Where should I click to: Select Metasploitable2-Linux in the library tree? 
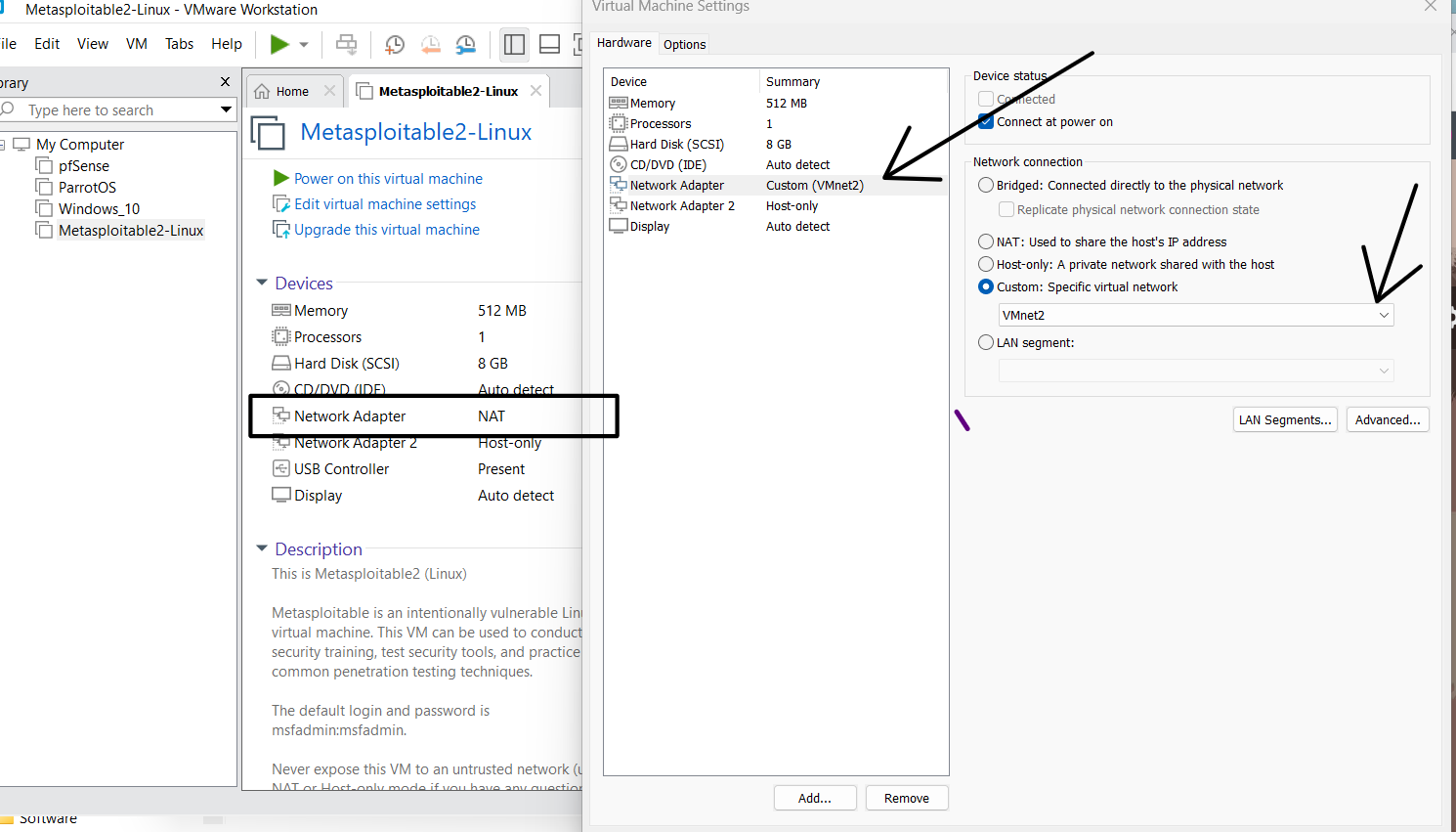(x=131, y=230)
